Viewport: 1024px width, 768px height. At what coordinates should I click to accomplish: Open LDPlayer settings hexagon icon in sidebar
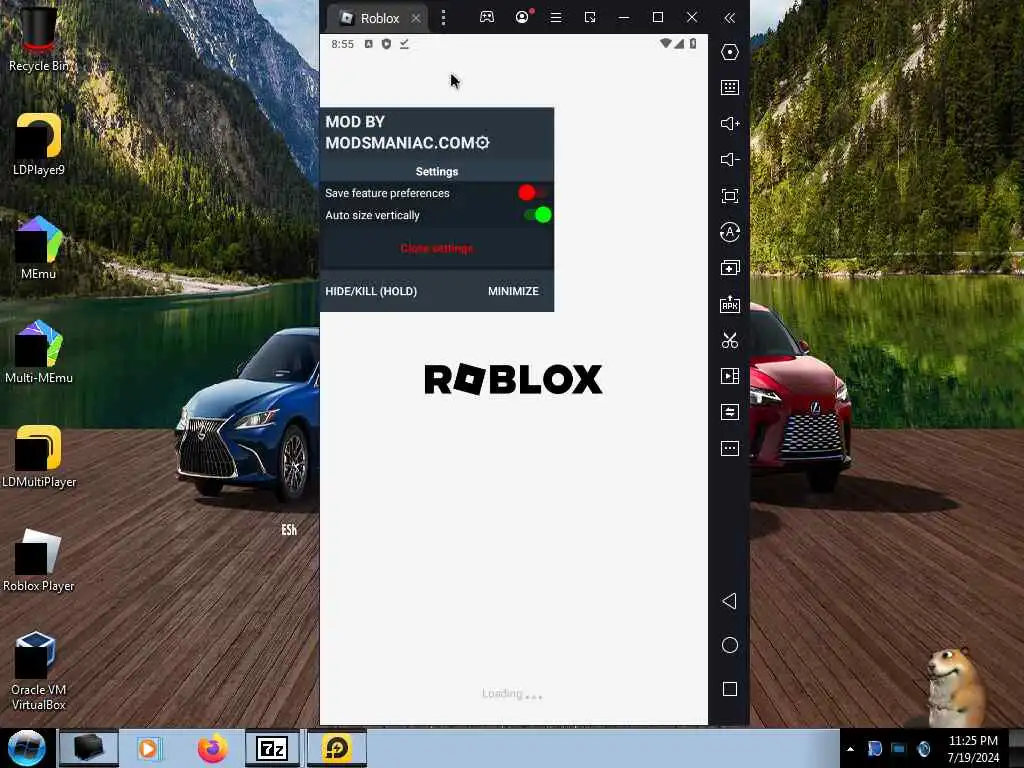pos(729,52)
